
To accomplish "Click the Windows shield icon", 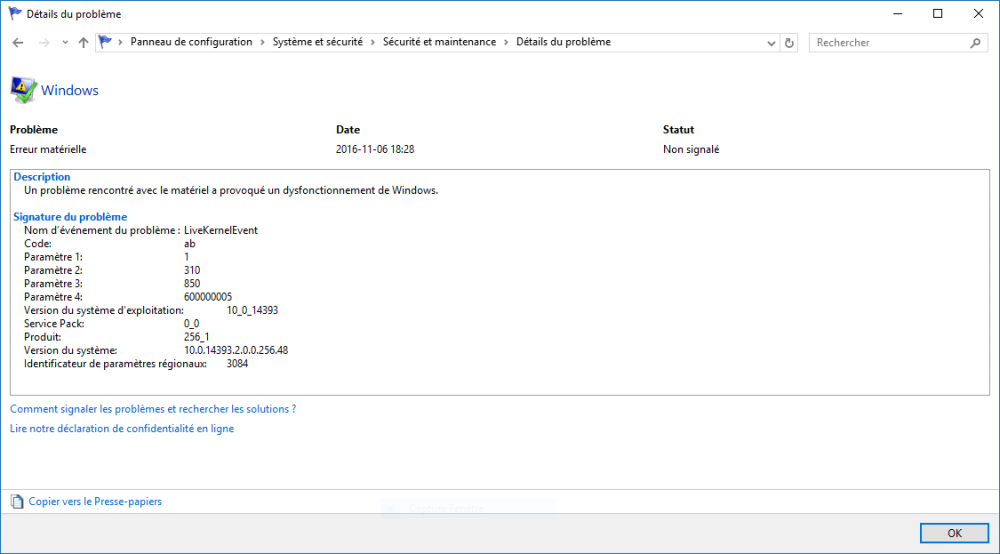I will click(x=23, y=90).
